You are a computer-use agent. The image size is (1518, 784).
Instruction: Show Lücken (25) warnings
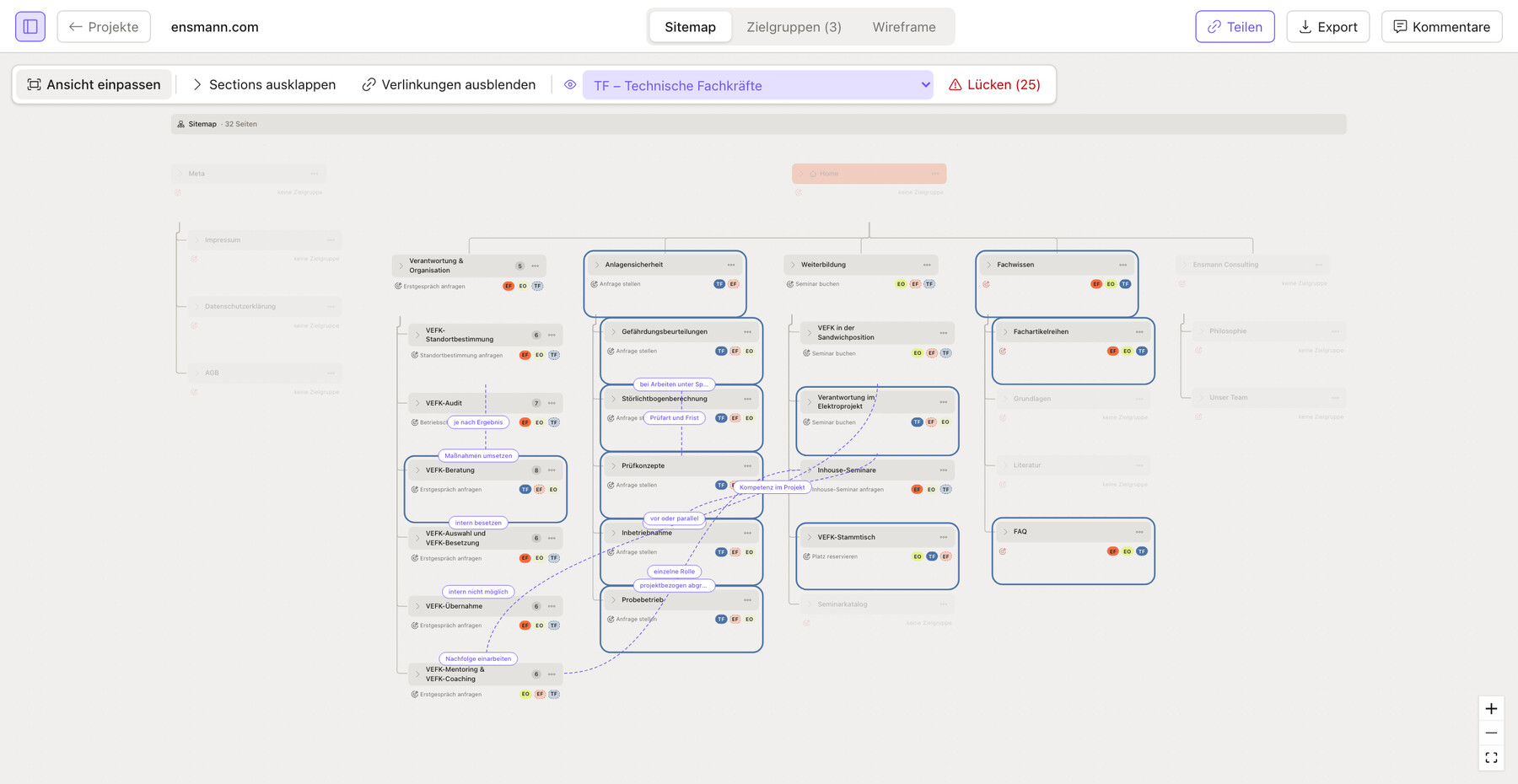pyautogui.click(x=994, y=84)
